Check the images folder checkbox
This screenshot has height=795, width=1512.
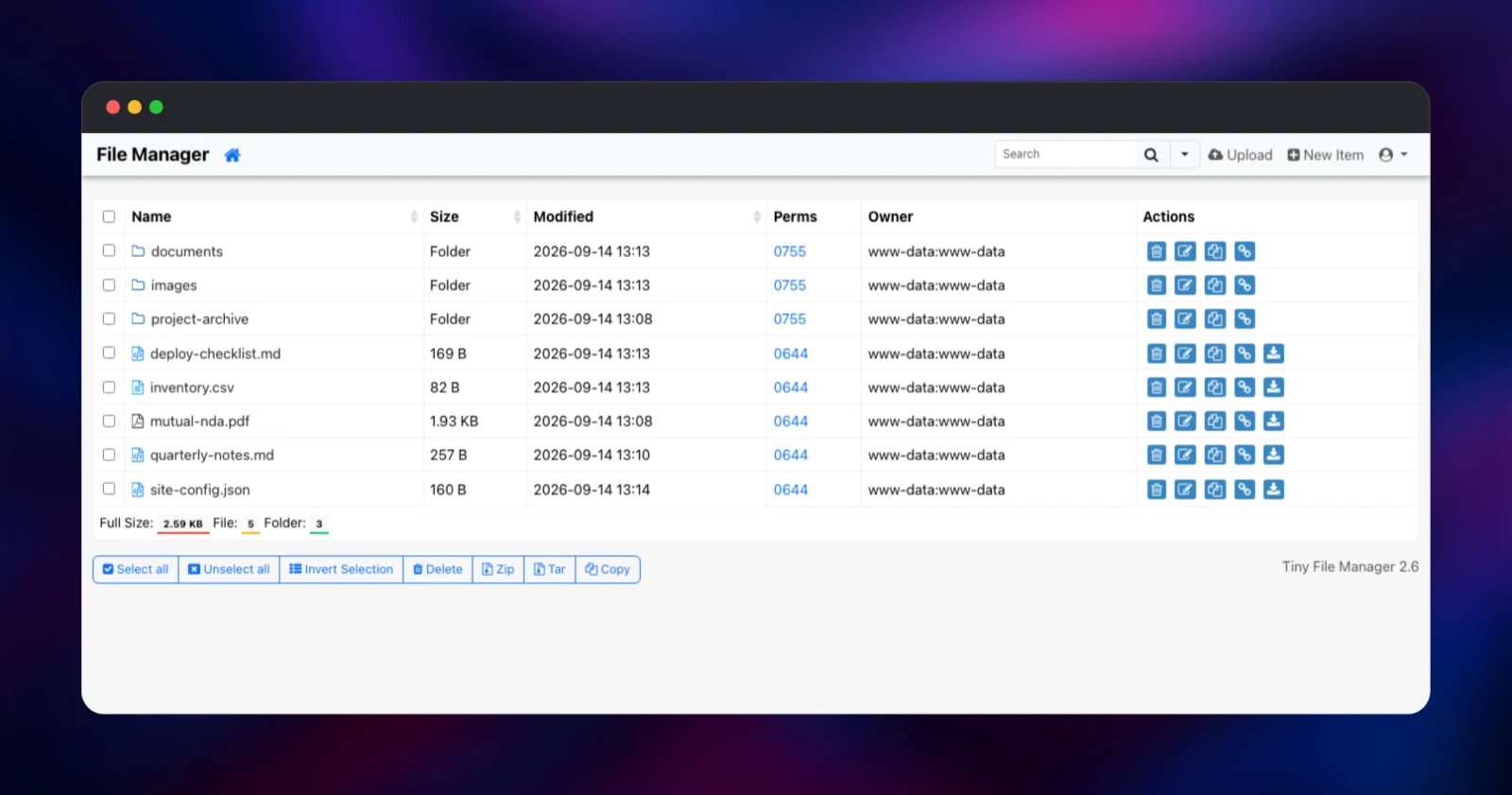coord(109,285)
